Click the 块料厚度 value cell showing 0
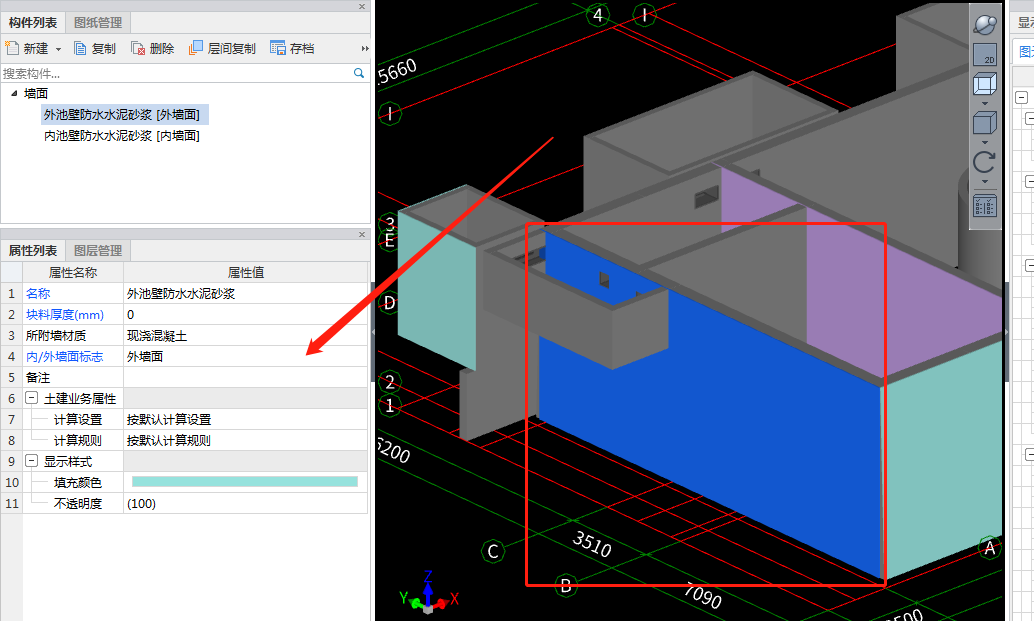Image resolution: width=1034 pixels, height=621 pixels. (x=245, y=314)
